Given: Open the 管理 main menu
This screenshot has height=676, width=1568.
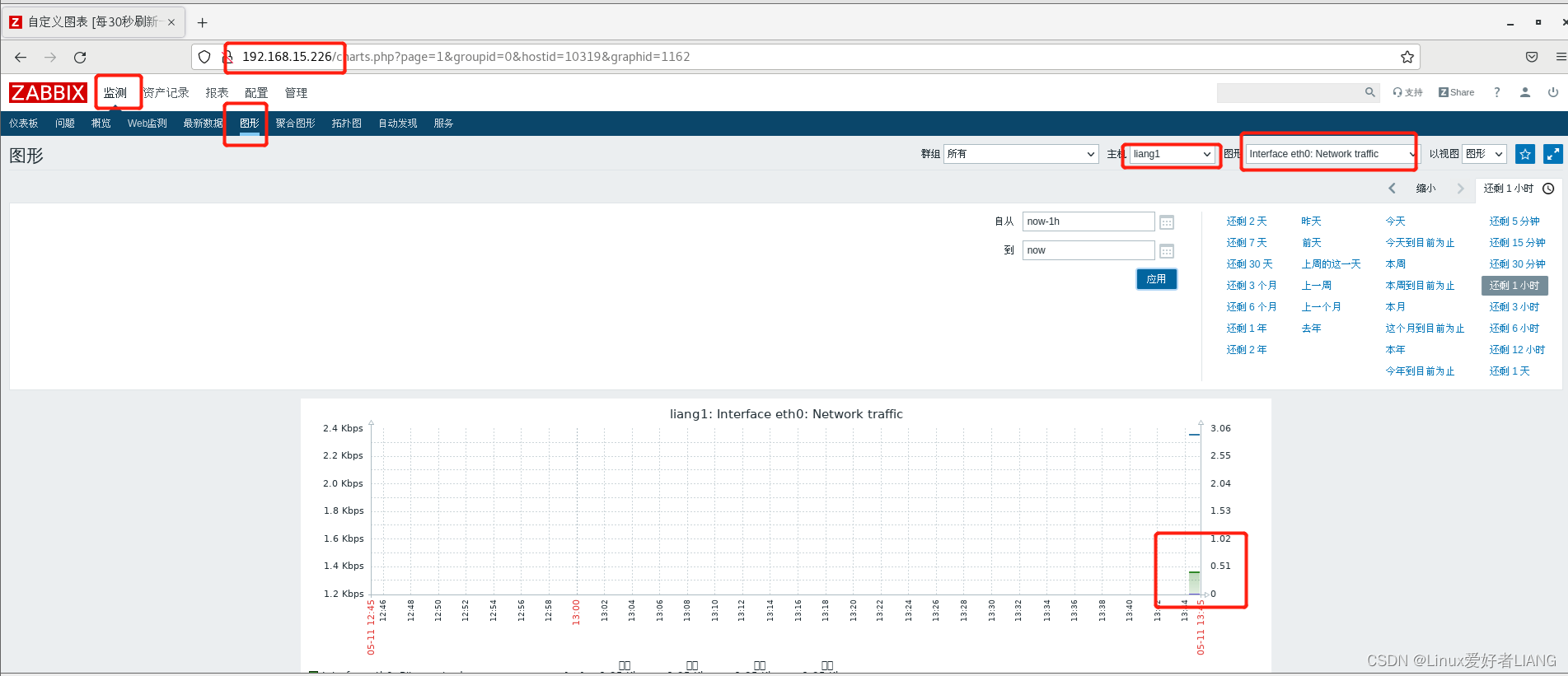Looking at the screenshot, I should [296, 93].
